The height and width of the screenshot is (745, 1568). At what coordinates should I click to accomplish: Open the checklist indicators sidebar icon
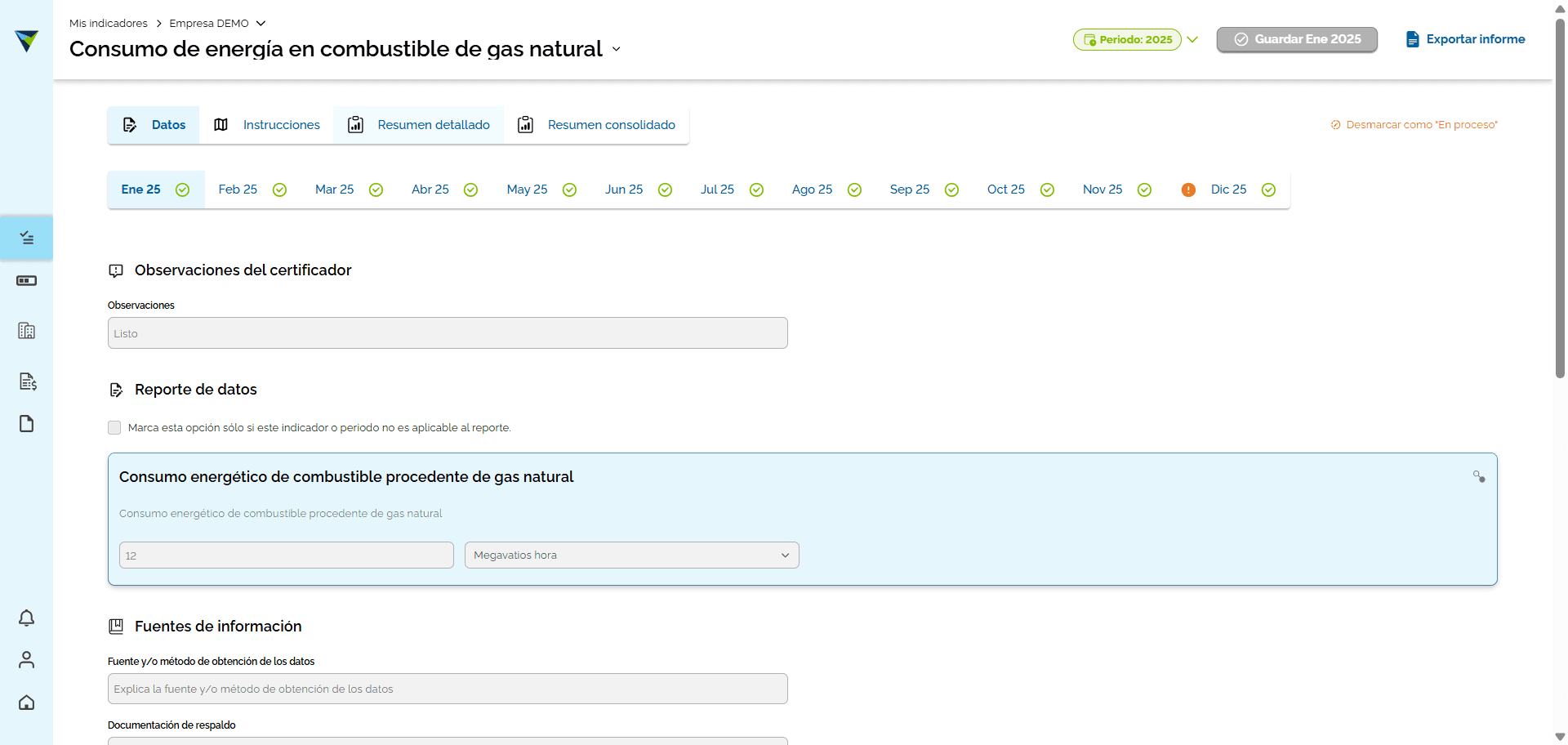pos(26,238)
